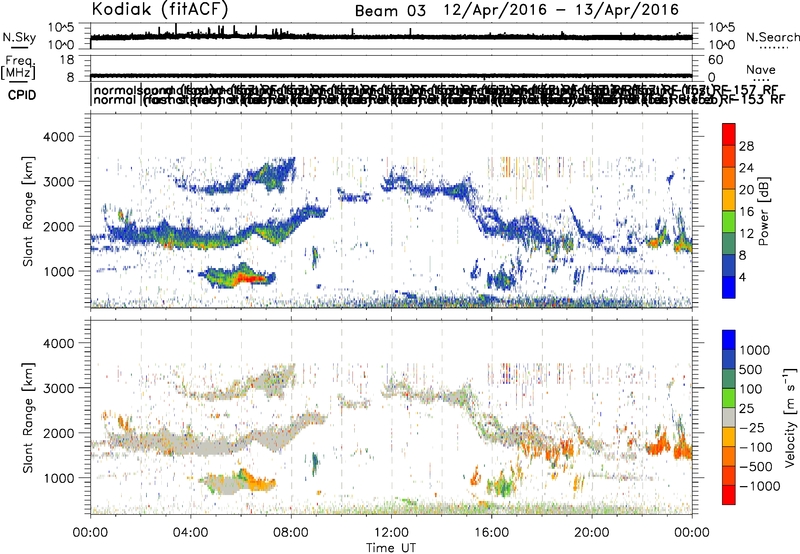Select the "Freq. [MHz]" axis label

18,67
